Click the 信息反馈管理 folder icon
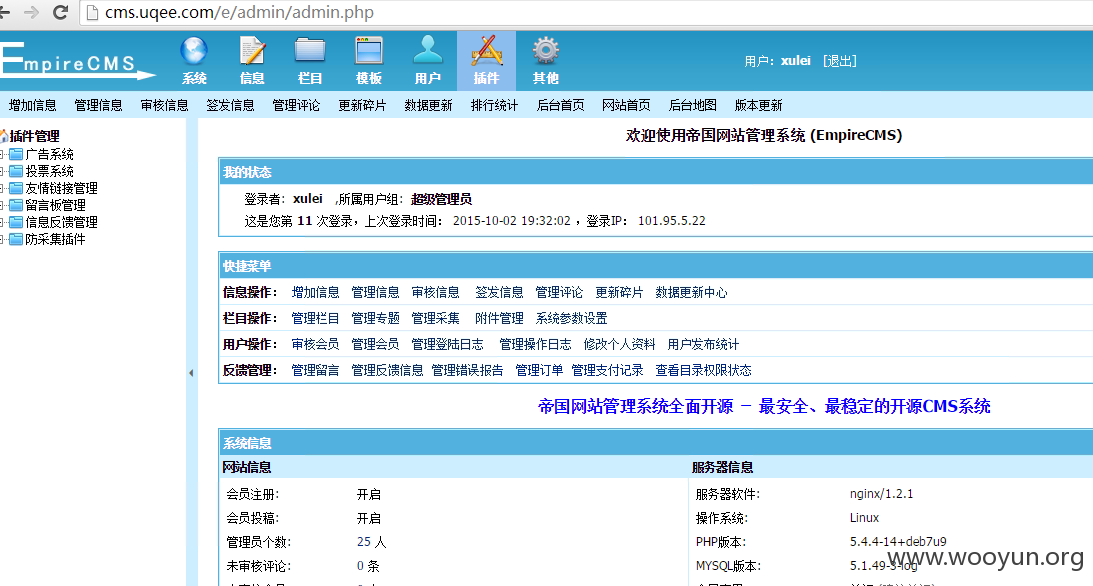Viewport: 1093px width, 586px height. [x=16, y=222]
